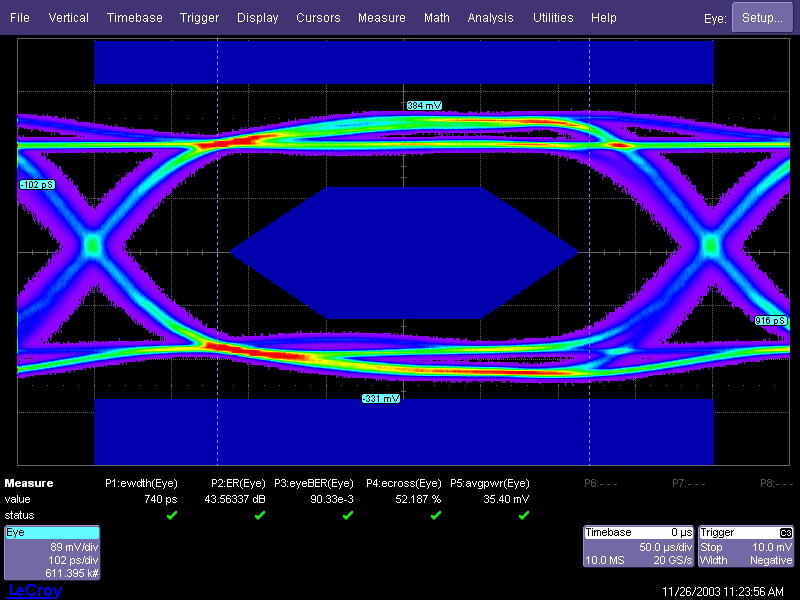Open the Eye trace descriptor box

coord(52,553)
